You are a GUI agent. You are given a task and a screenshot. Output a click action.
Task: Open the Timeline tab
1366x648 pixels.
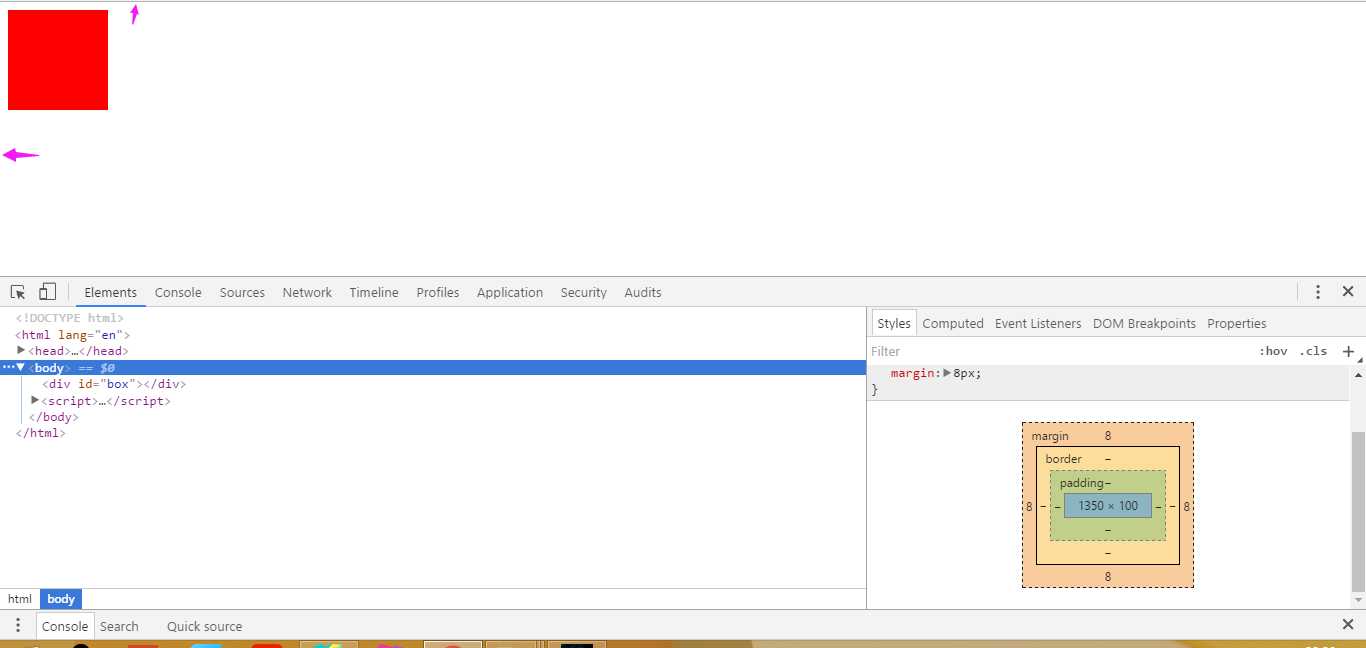tap(374, 292)
